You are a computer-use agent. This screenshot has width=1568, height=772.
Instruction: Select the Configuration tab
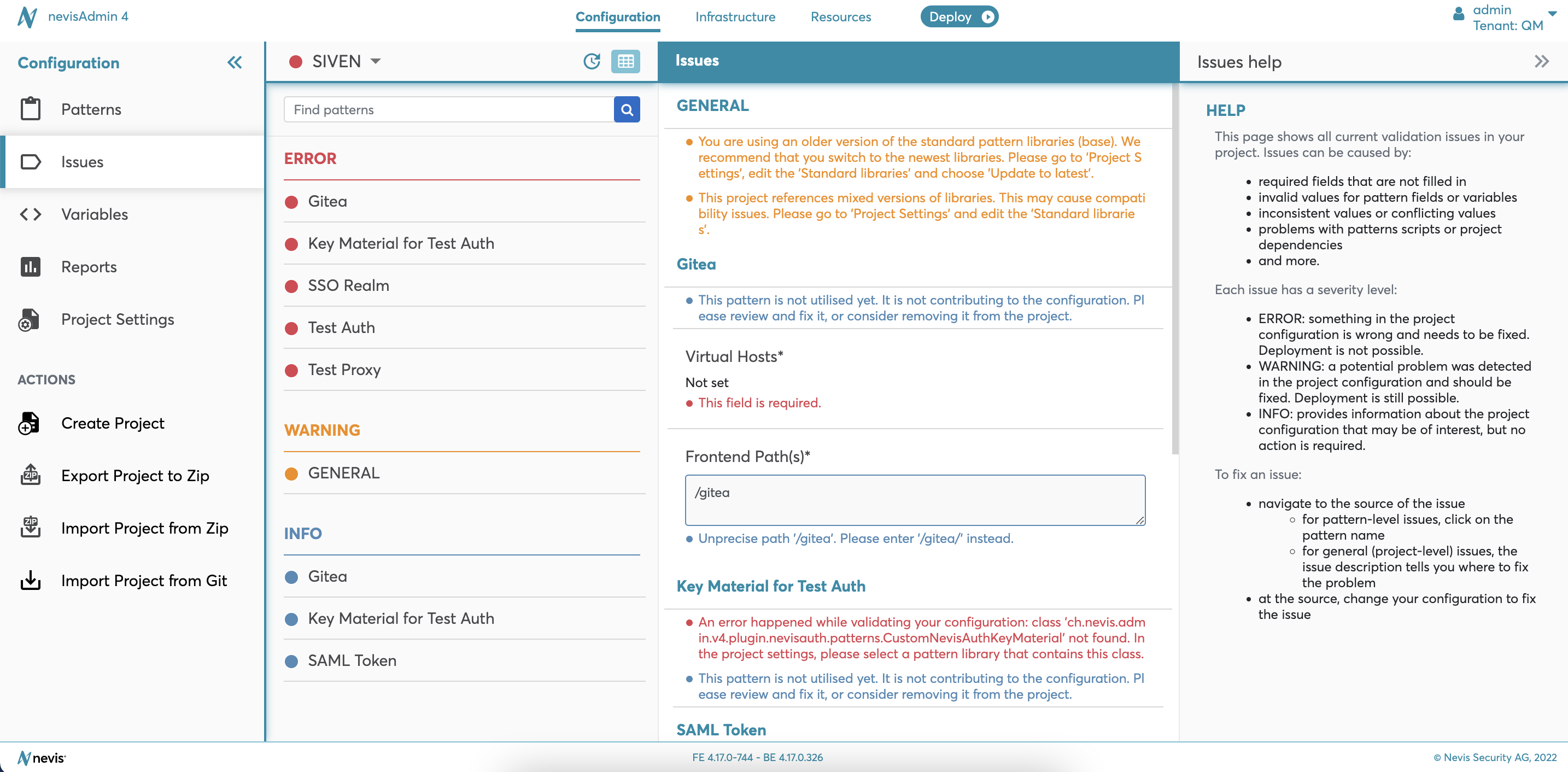click(x=618, y=16)
